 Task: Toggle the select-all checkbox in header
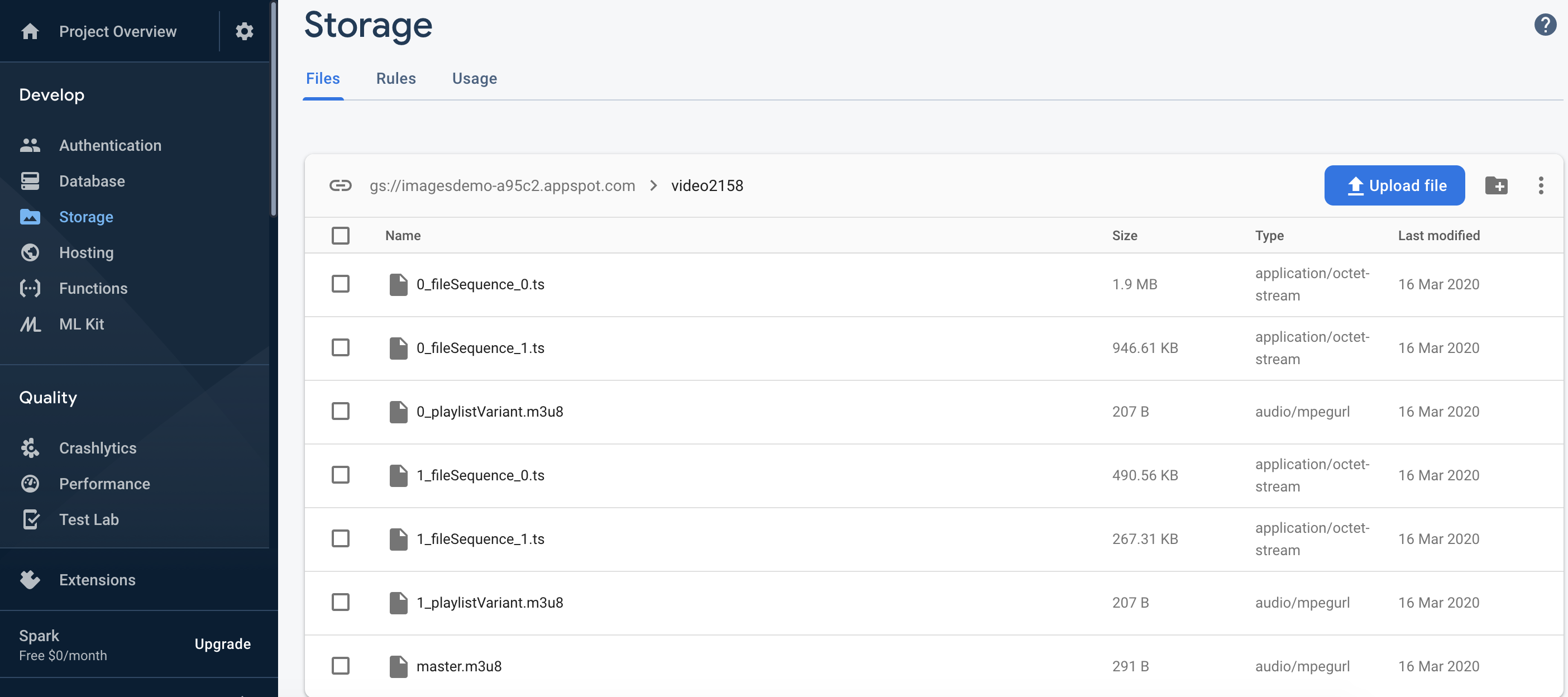click(340, 236)
